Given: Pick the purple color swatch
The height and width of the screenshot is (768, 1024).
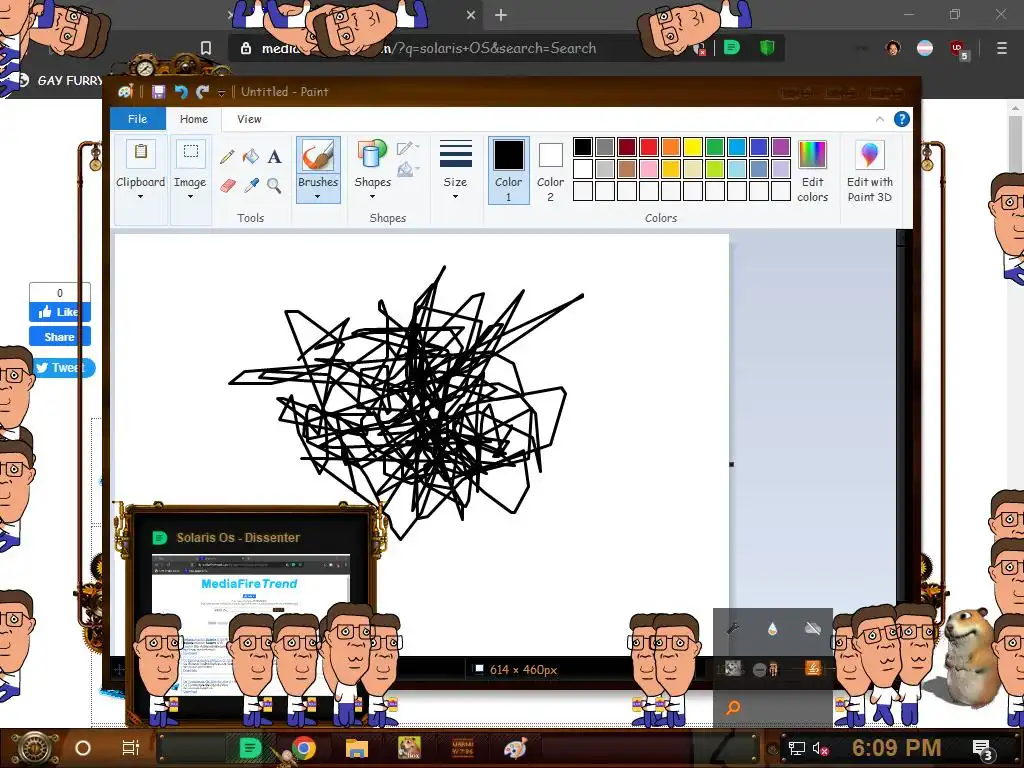Looking at the screenshot, I should pos(780,147).
